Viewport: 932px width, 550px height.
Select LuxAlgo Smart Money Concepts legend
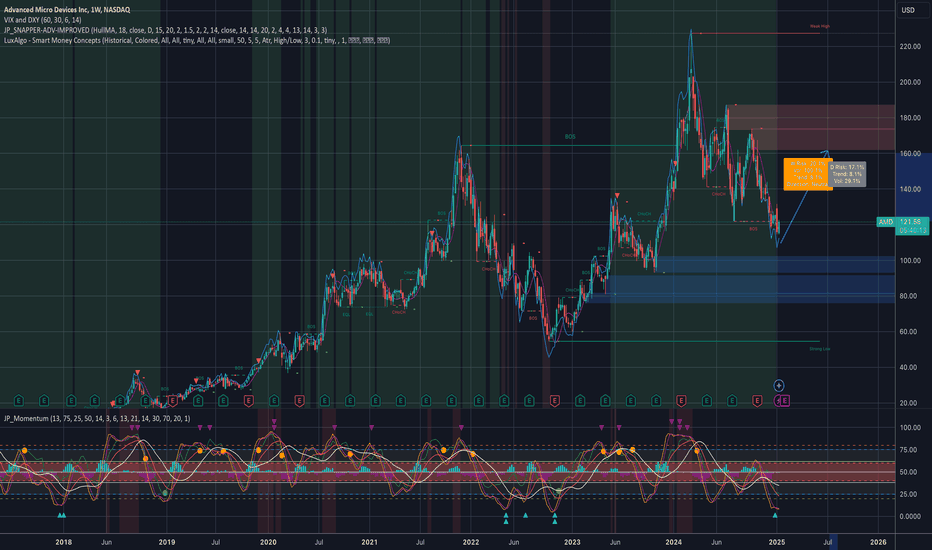coord(197,40)
